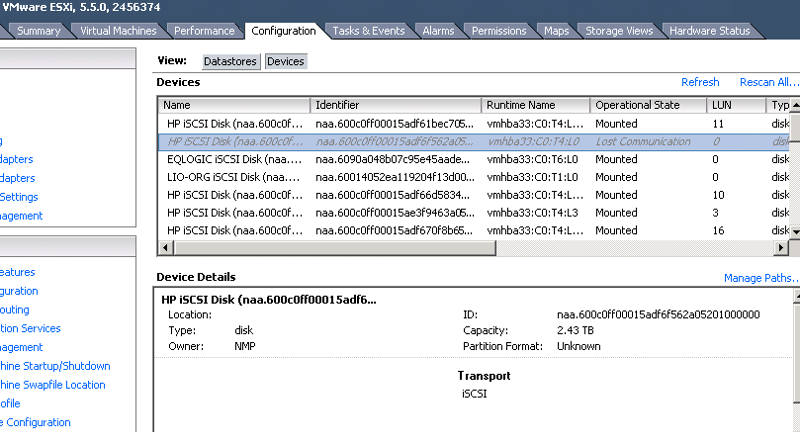
Task: Select the EQLOGIC iSCSI Disk row
Action: [474, 160]
